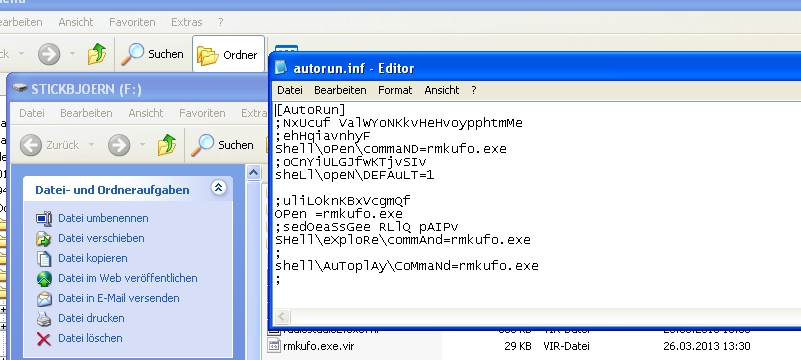Go up one folder in back Explorer

coord(97,54)
